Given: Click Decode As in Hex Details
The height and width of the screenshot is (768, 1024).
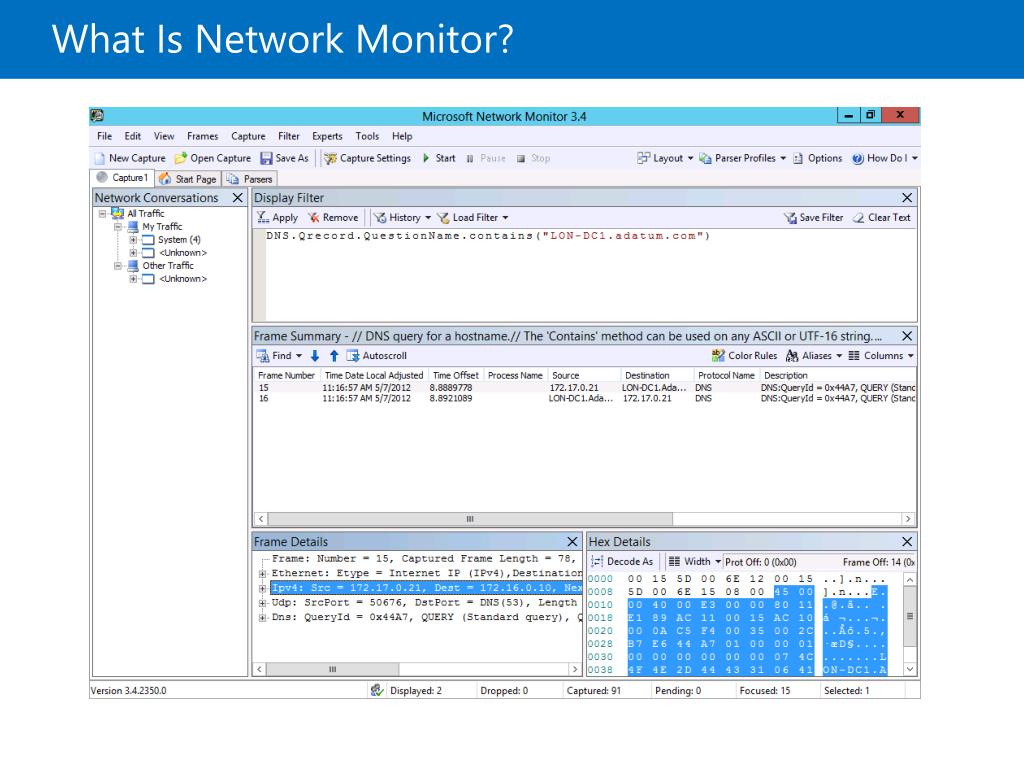Looking at the screenshot, I should (x=622, y=562).
